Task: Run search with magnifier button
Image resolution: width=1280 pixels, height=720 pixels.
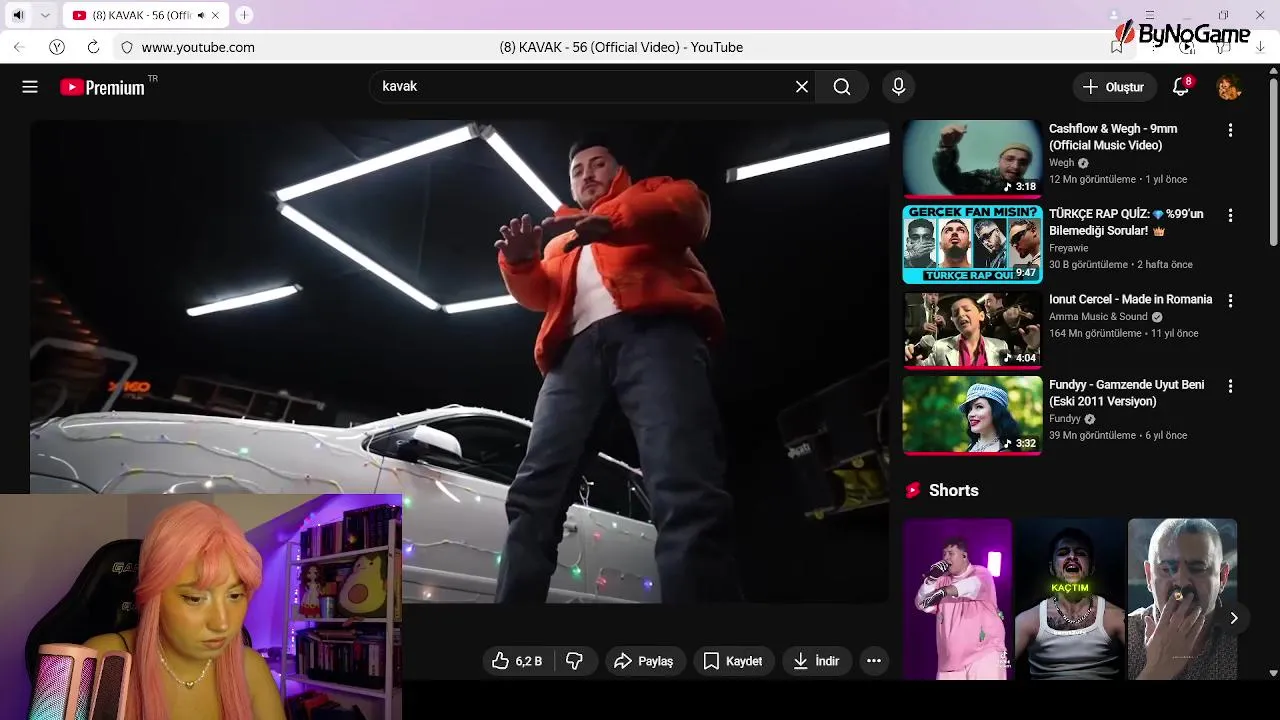Action: click(842, 87)
